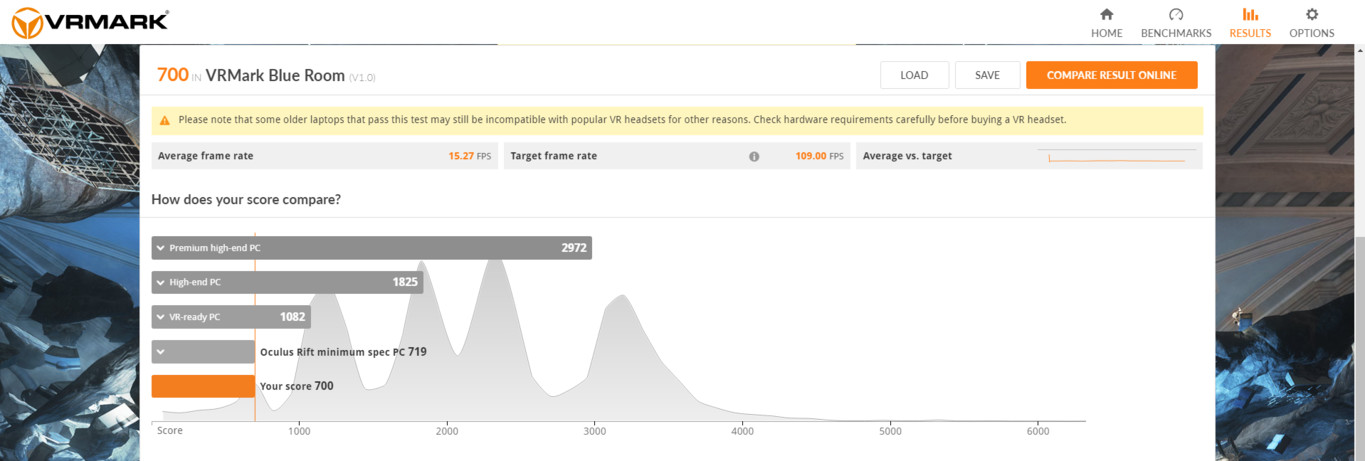Click the vertical scrollbar on the right
This screenshot has height=461, width=1365.
point(1359,300)
